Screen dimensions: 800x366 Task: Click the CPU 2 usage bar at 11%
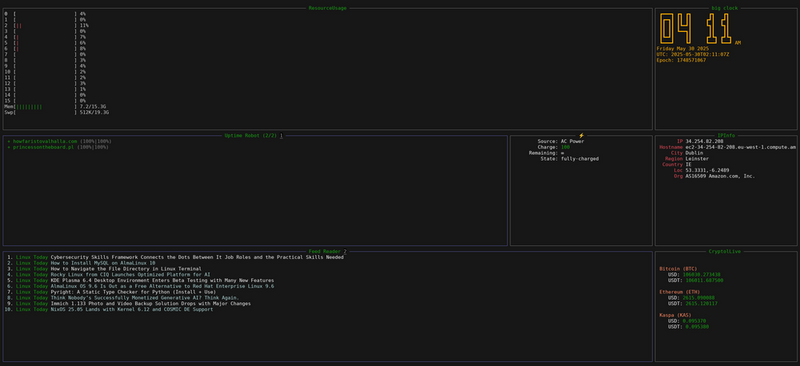point(45,26)
